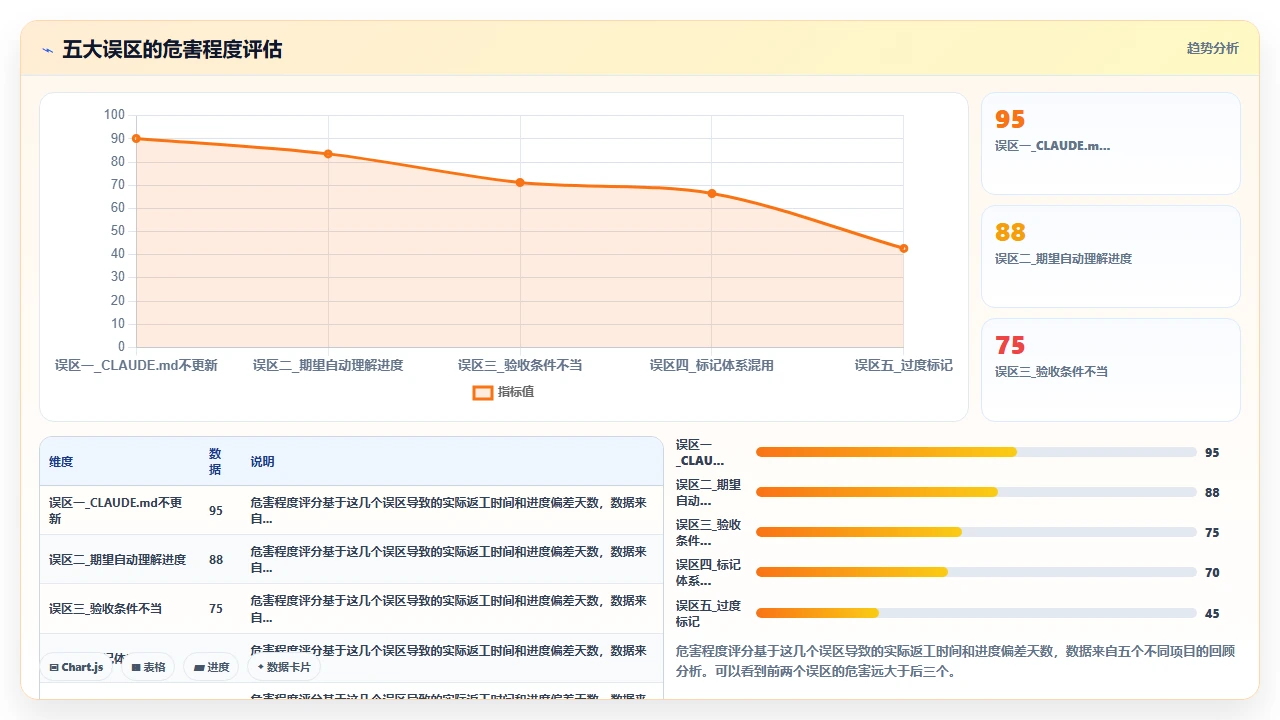Click the progress bar for 误区一_CLAU…
The width and height of the screenshot is (1280, 720).
(x=976, y=452)
